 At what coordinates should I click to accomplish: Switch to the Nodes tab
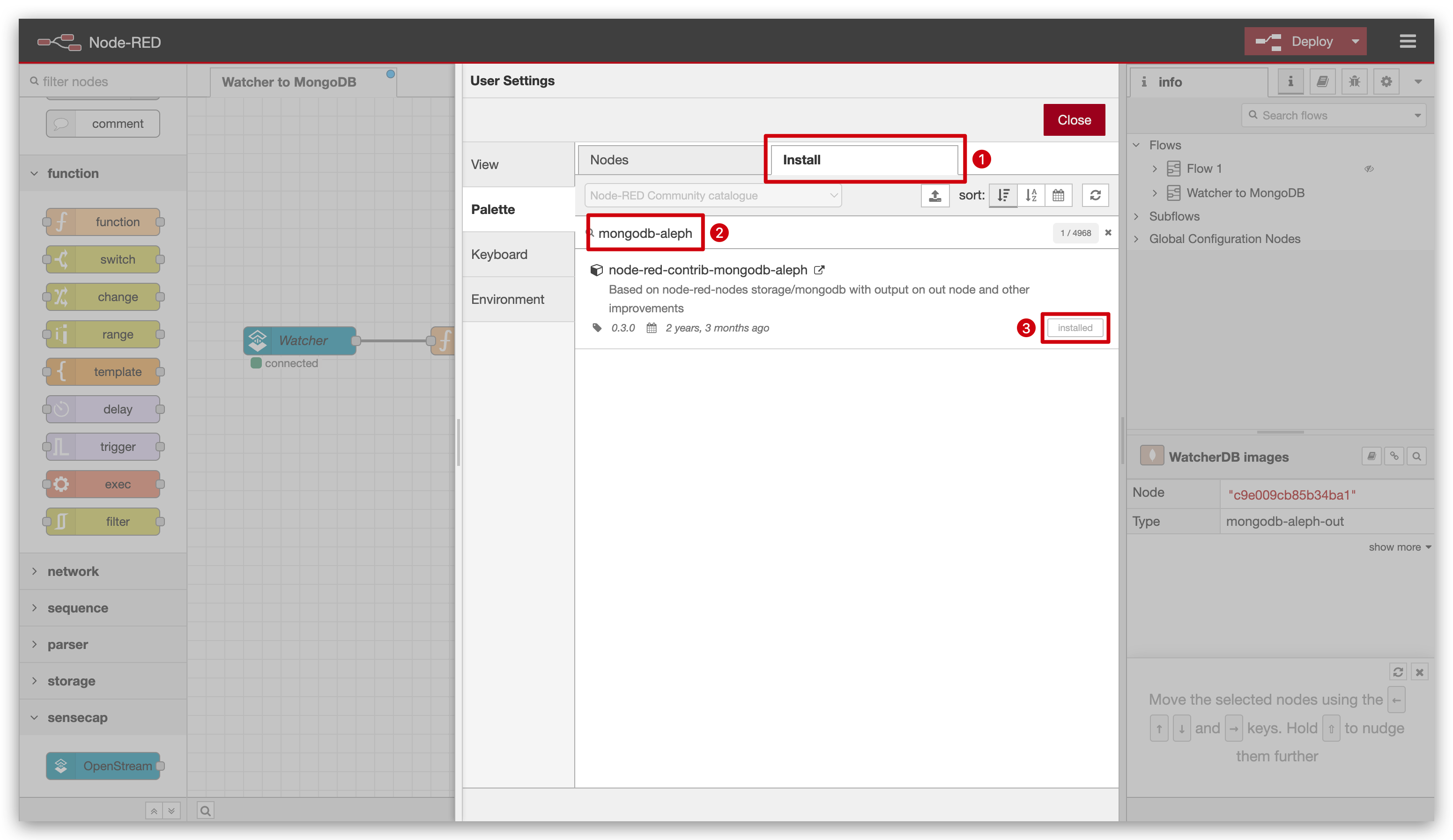coord(672,160)
